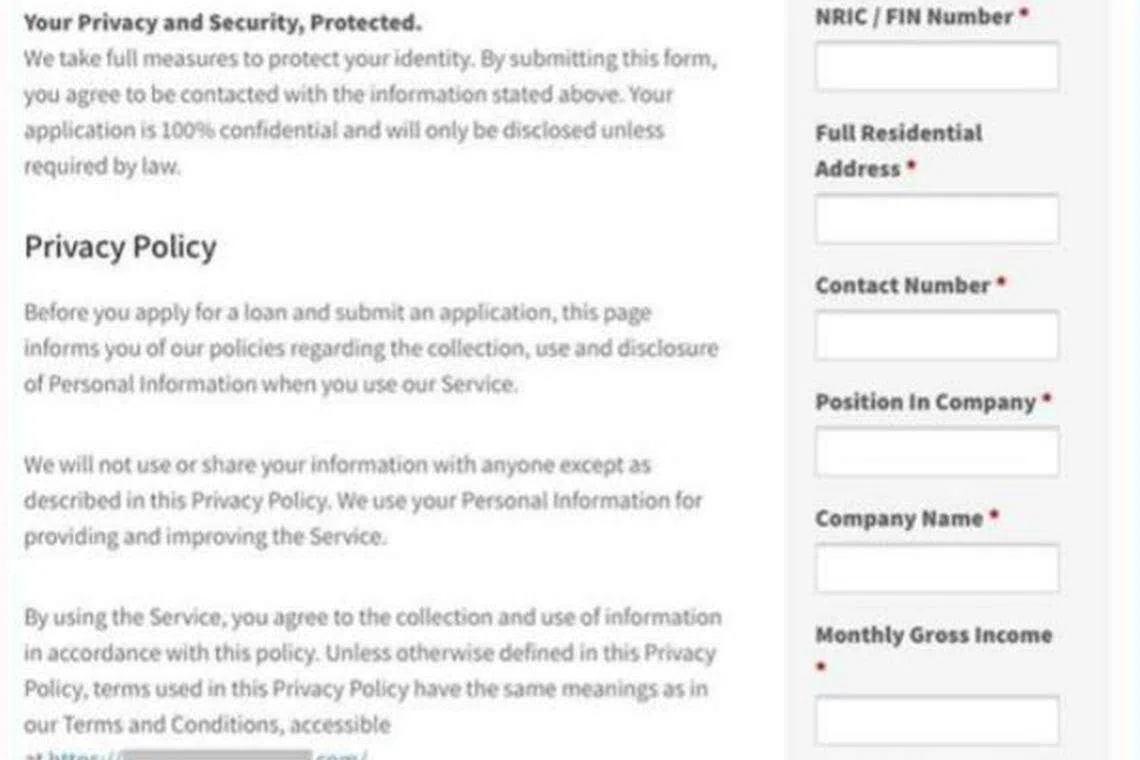
Task: Click the NRIC / FIN Number label
Action: 914,17
